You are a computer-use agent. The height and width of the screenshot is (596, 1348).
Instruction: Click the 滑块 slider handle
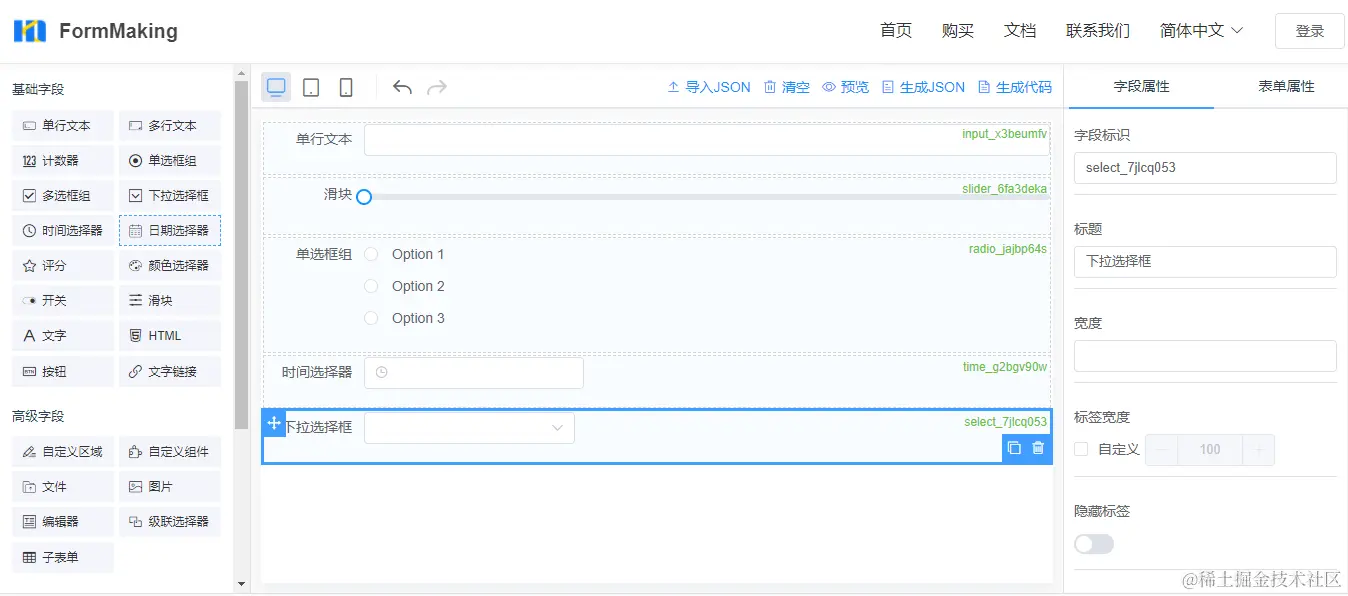tap(364, 197)
